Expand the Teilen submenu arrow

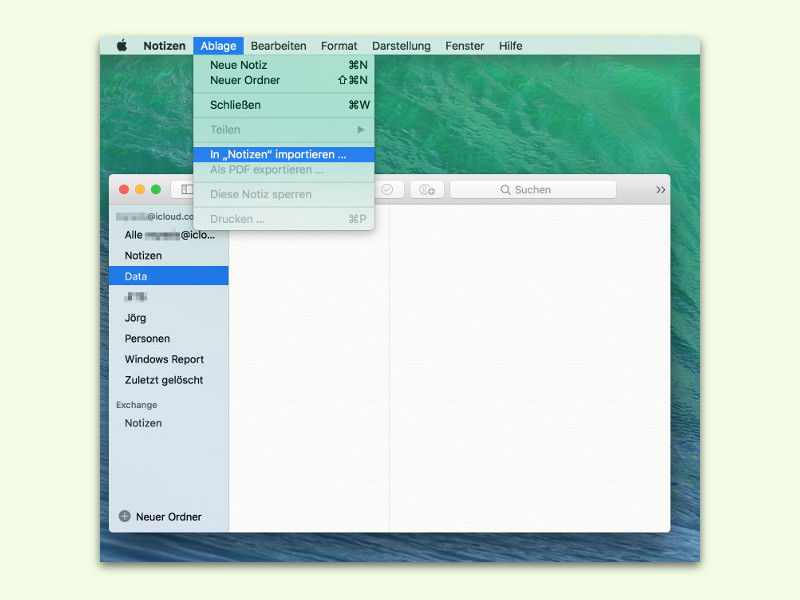[x=361, y=130]
